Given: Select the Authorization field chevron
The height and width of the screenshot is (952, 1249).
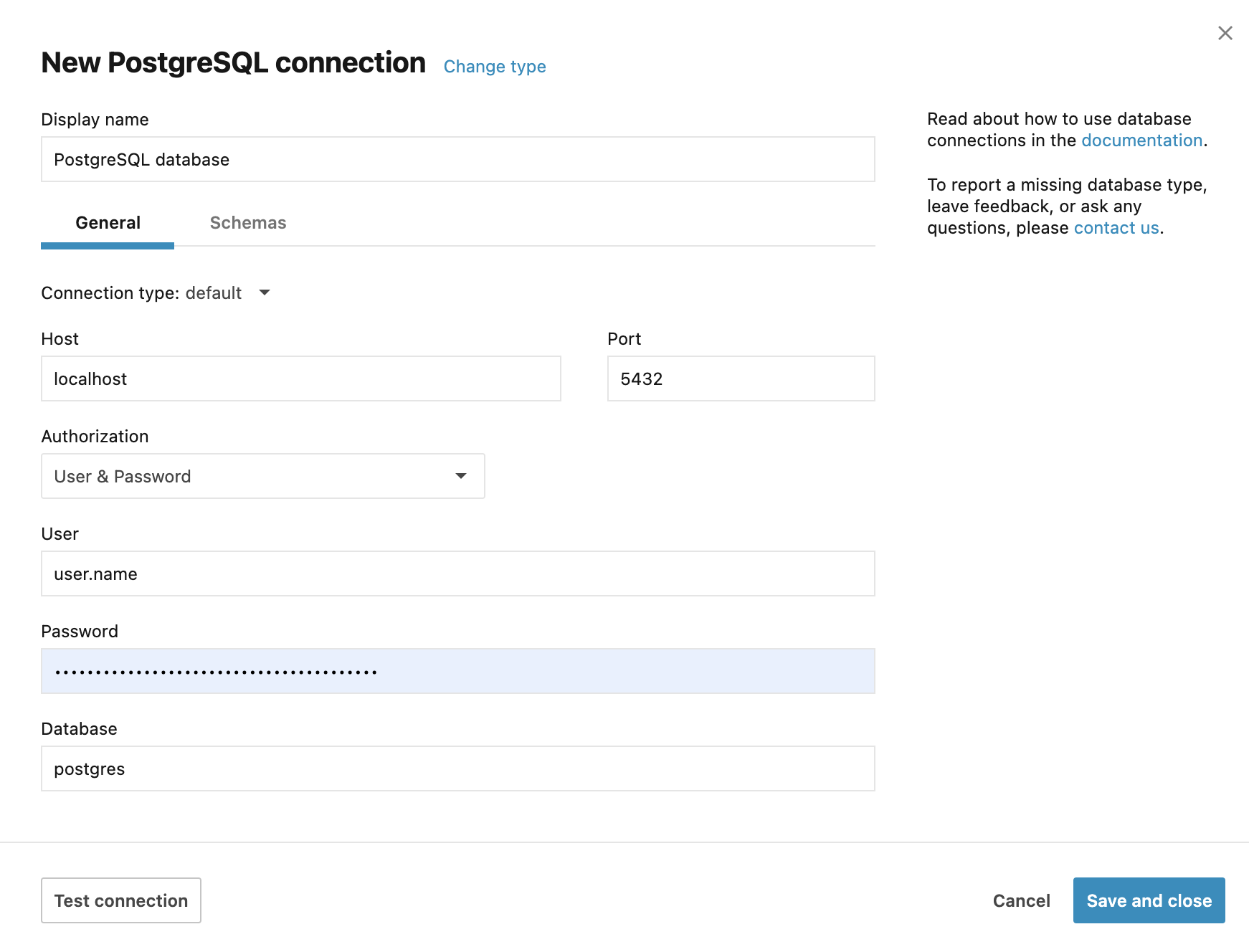Looking at the screenshot, I should coord(461,476).
